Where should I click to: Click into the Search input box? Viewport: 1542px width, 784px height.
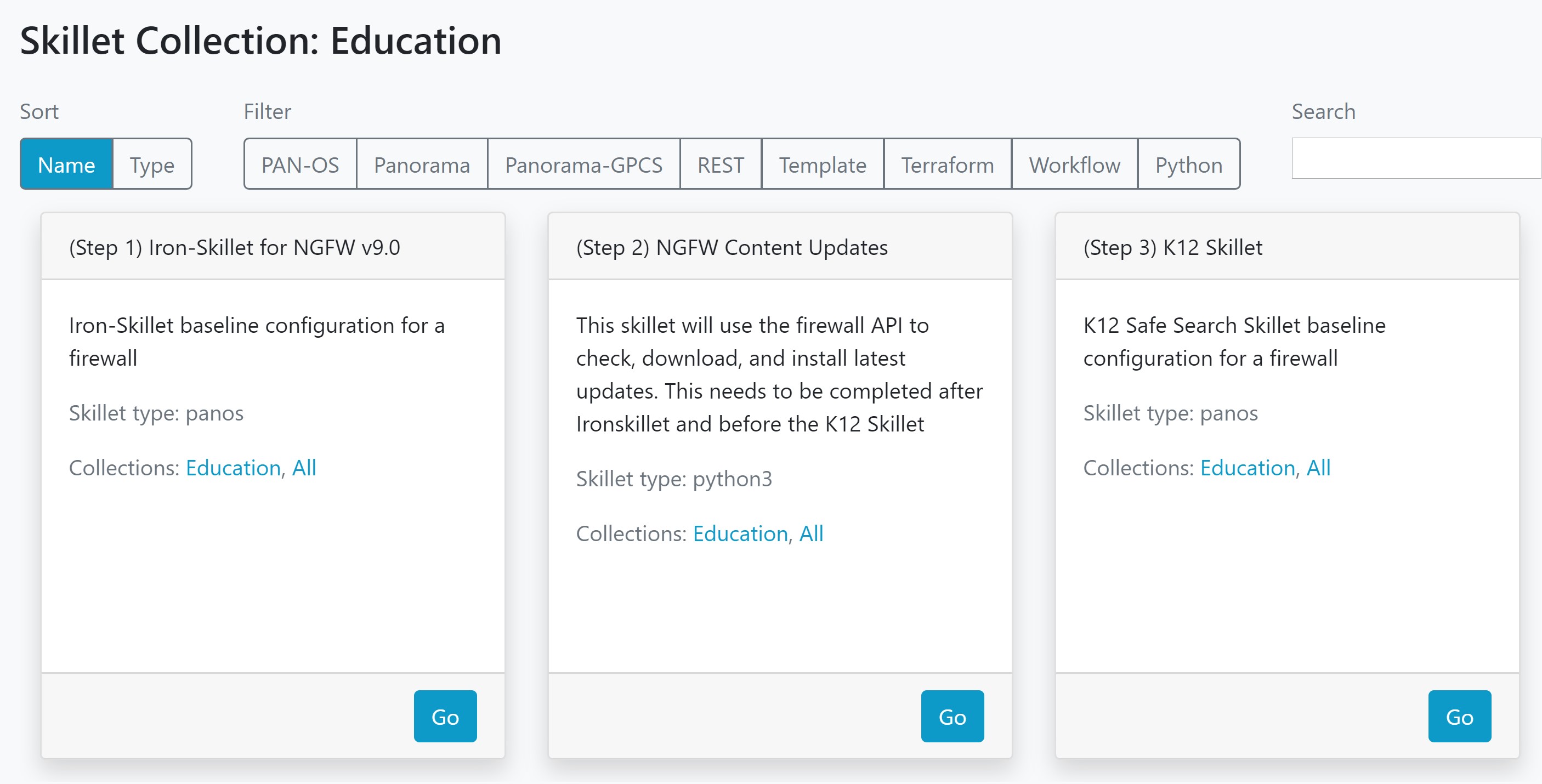coord(1416,158)
